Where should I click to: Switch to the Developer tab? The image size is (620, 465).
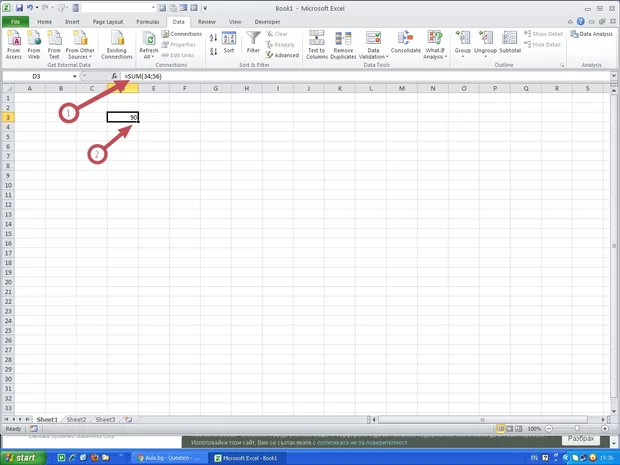[267, 22]
